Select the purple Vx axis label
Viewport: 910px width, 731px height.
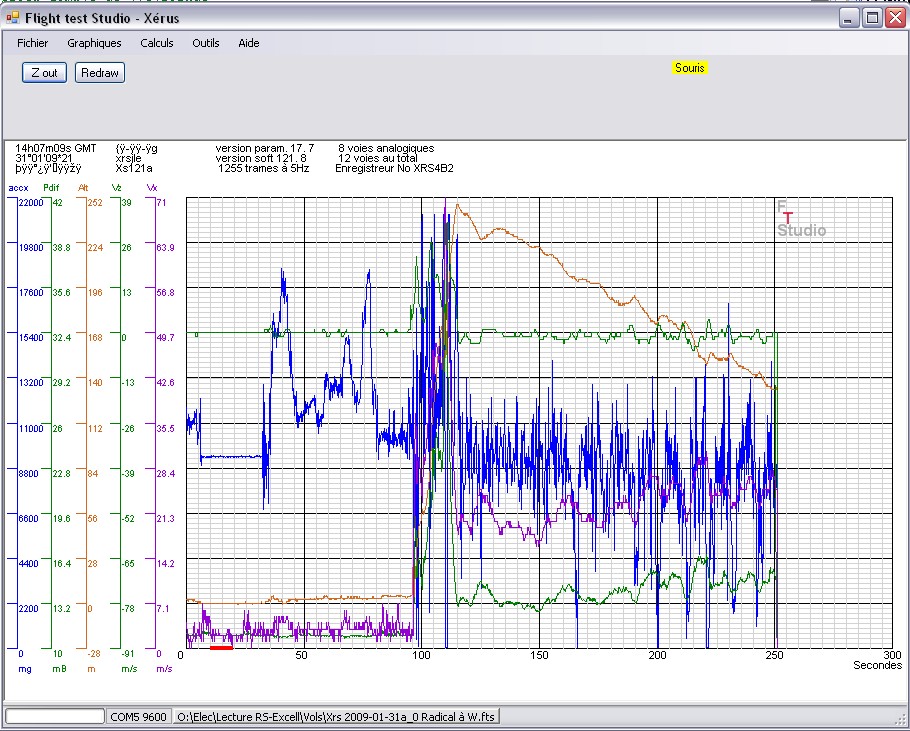[x=152, y=187]
